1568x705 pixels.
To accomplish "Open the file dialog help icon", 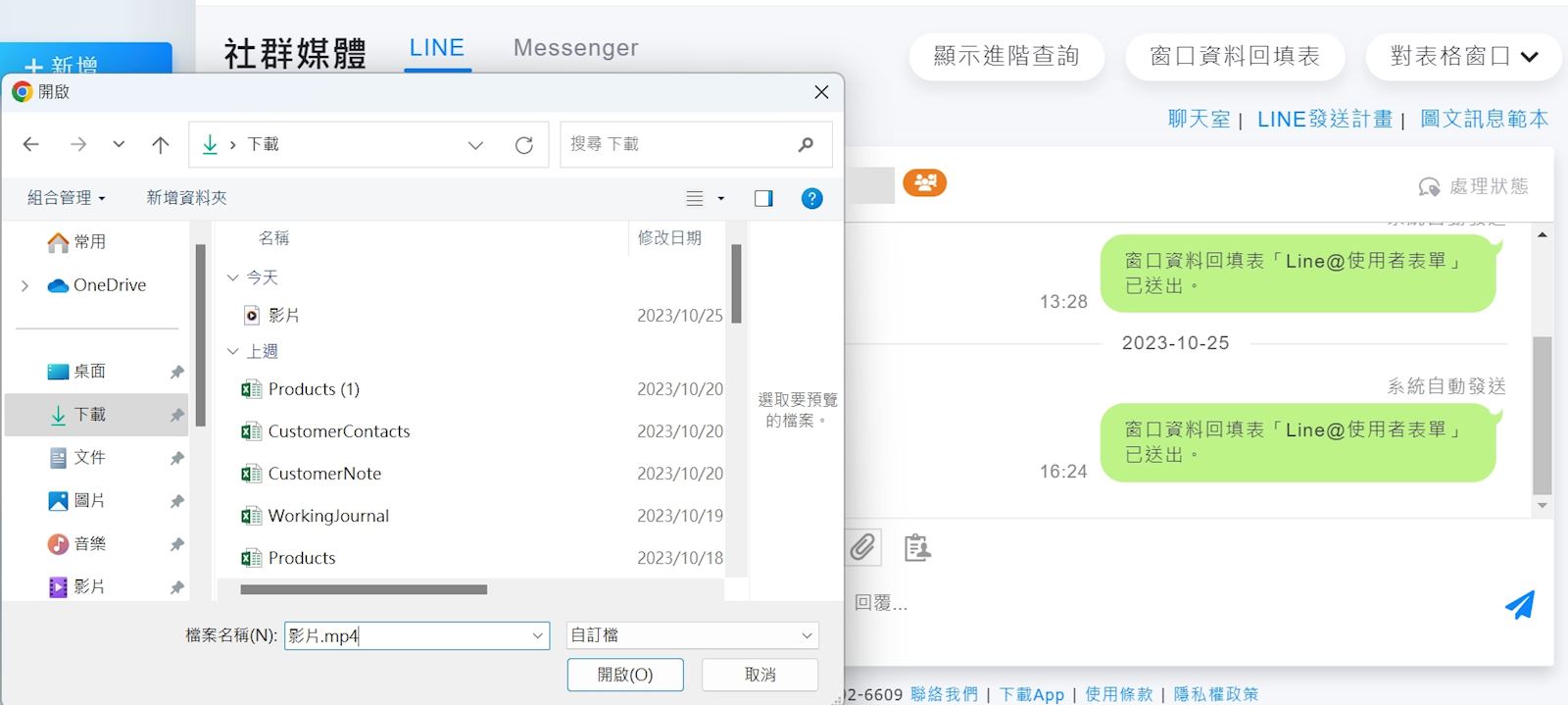I will pos(811,198).
